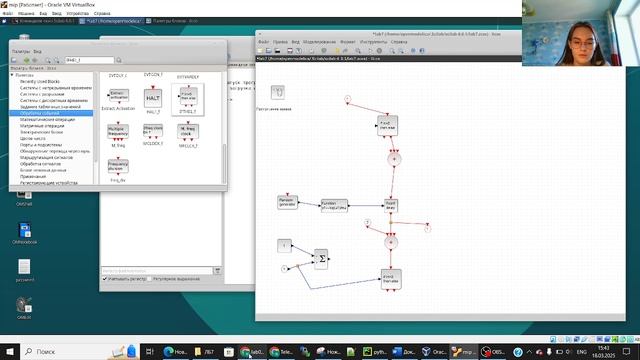Select the constant 1 block in the diagram
The width and height of the screenshot is (640, 360).
(x=284, y=246)
